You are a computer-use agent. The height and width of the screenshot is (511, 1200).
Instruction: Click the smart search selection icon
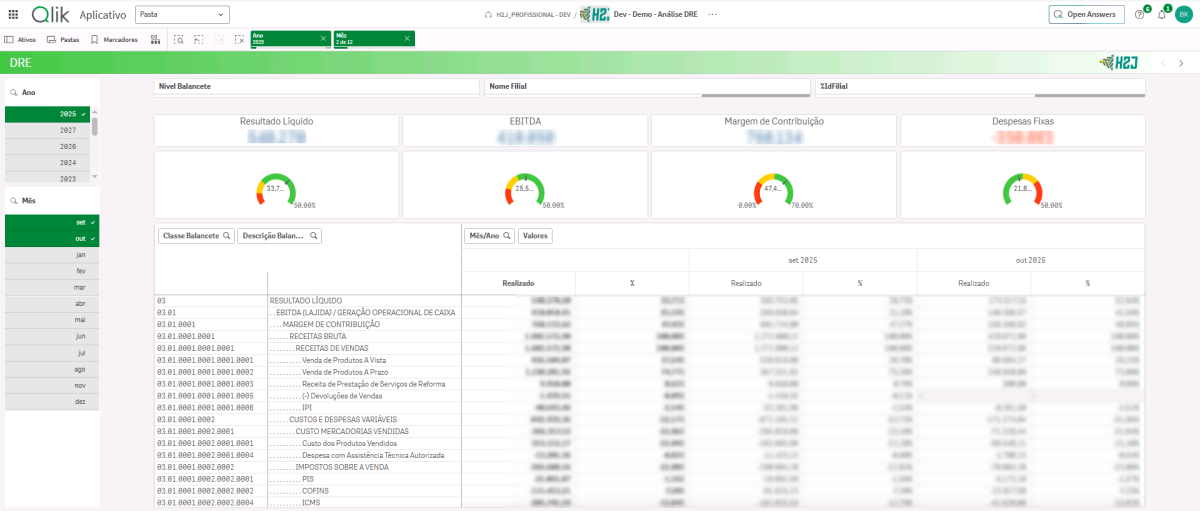click(178, 40)
